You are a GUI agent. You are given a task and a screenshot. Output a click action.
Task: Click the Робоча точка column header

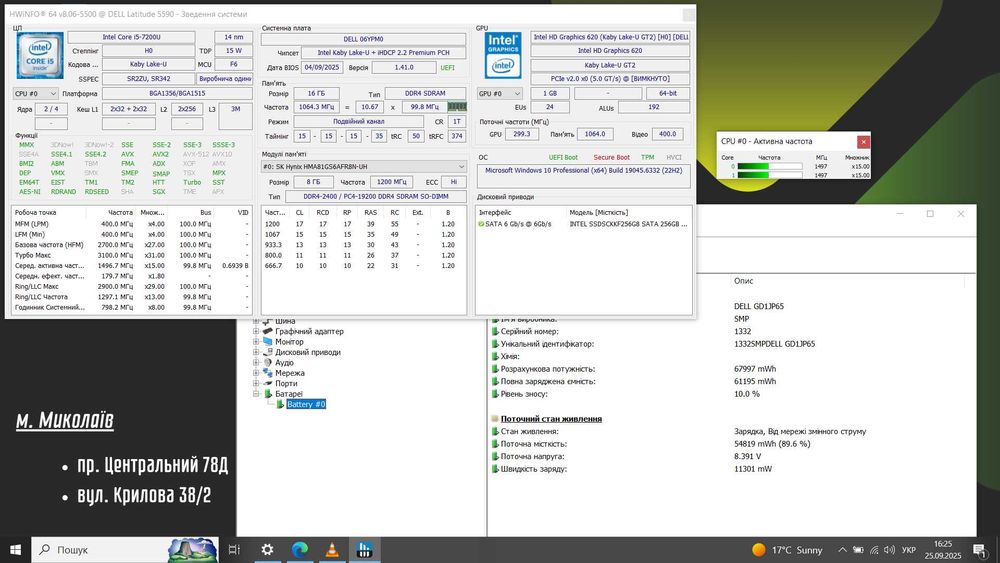click(x=36, y=212)
